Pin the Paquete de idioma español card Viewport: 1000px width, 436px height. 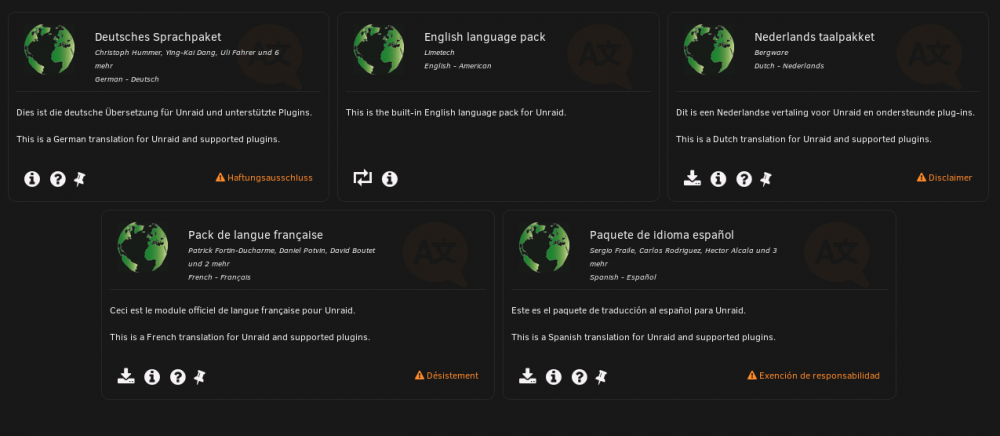pyautogui.click(x=601, y=377)
